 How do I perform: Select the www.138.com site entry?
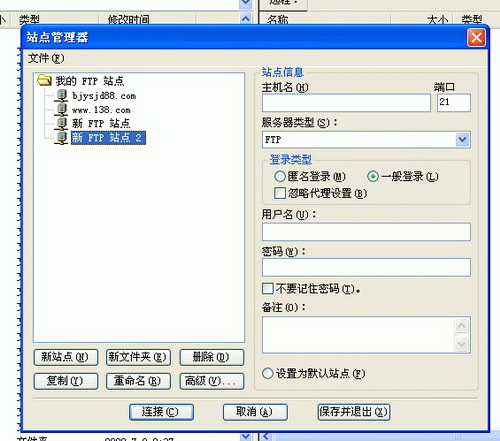point(101,110)
